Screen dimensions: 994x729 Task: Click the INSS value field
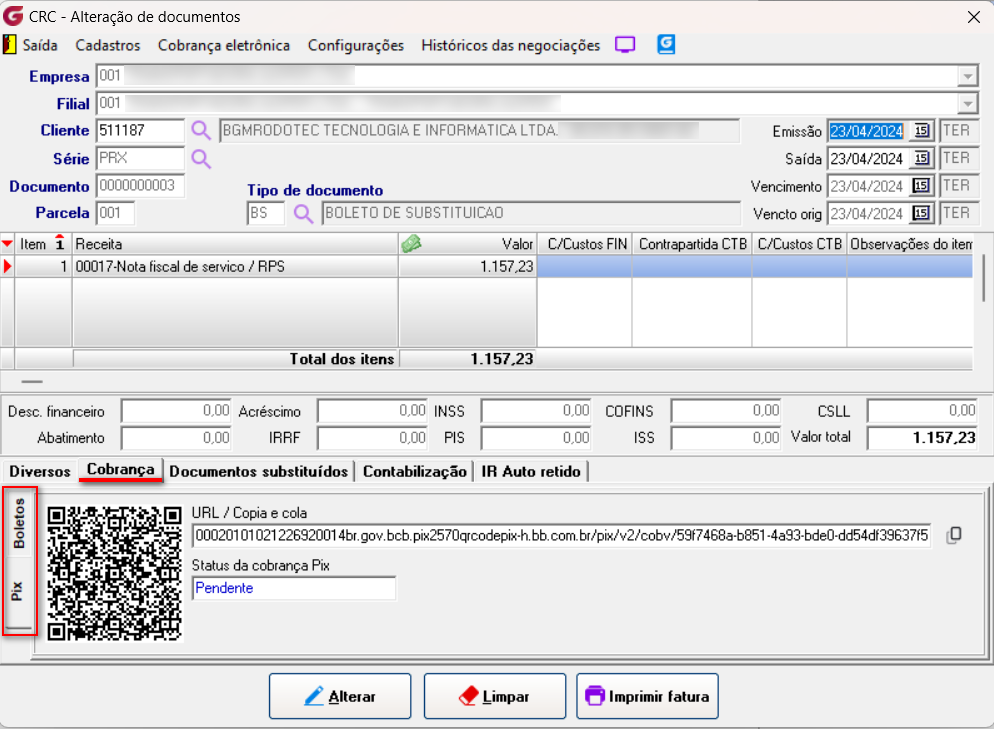[536, 411]
